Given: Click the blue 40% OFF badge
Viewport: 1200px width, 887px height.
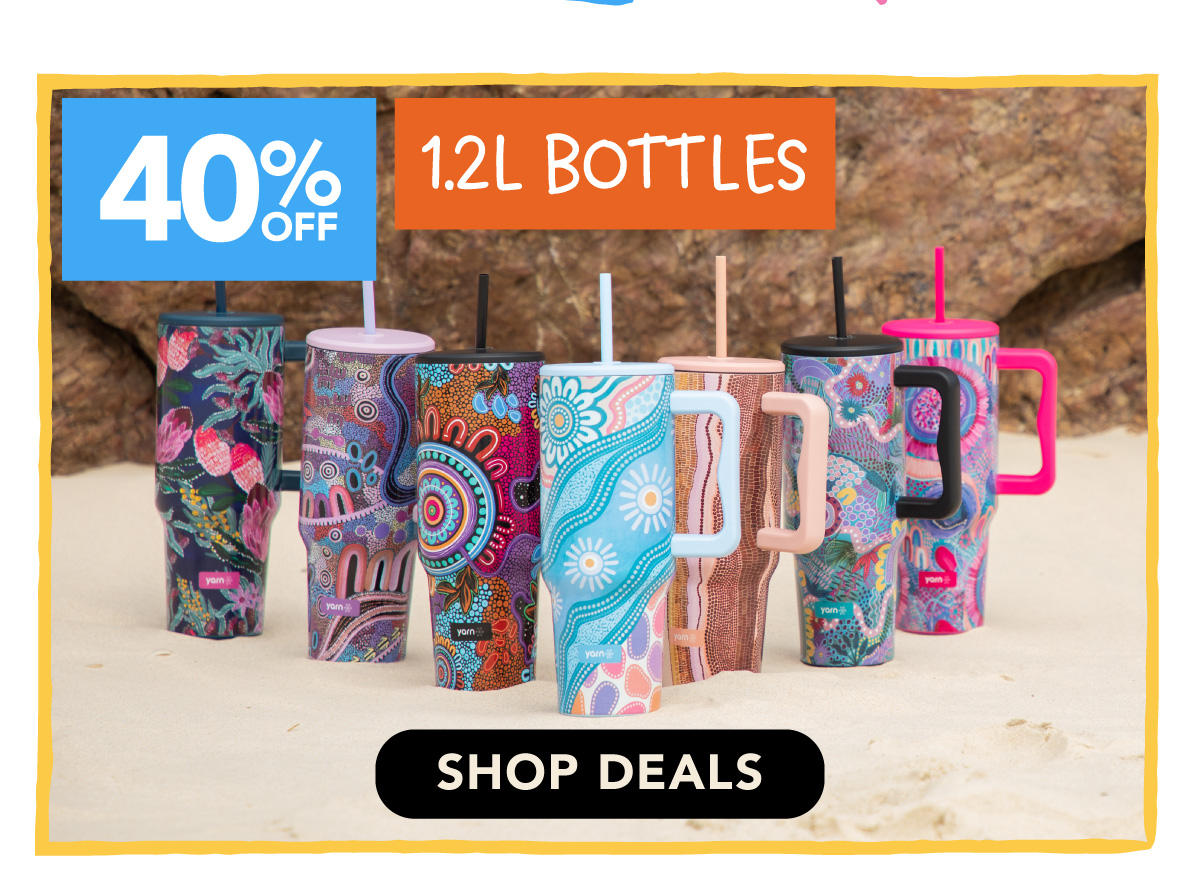Looking at the screenshot, I should tap(219, 188).
